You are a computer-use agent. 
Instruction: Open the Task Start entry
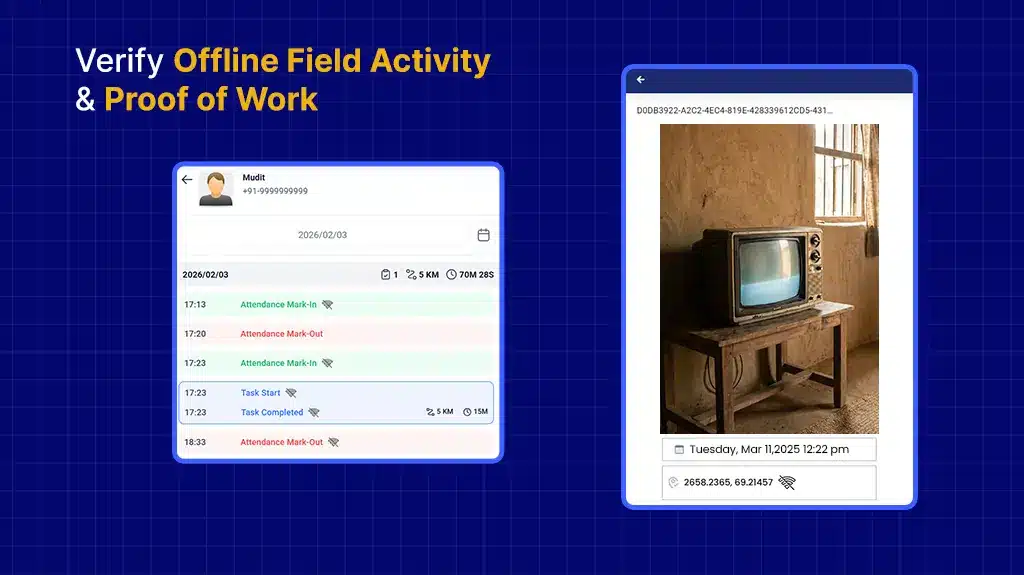tap(336, 393)
